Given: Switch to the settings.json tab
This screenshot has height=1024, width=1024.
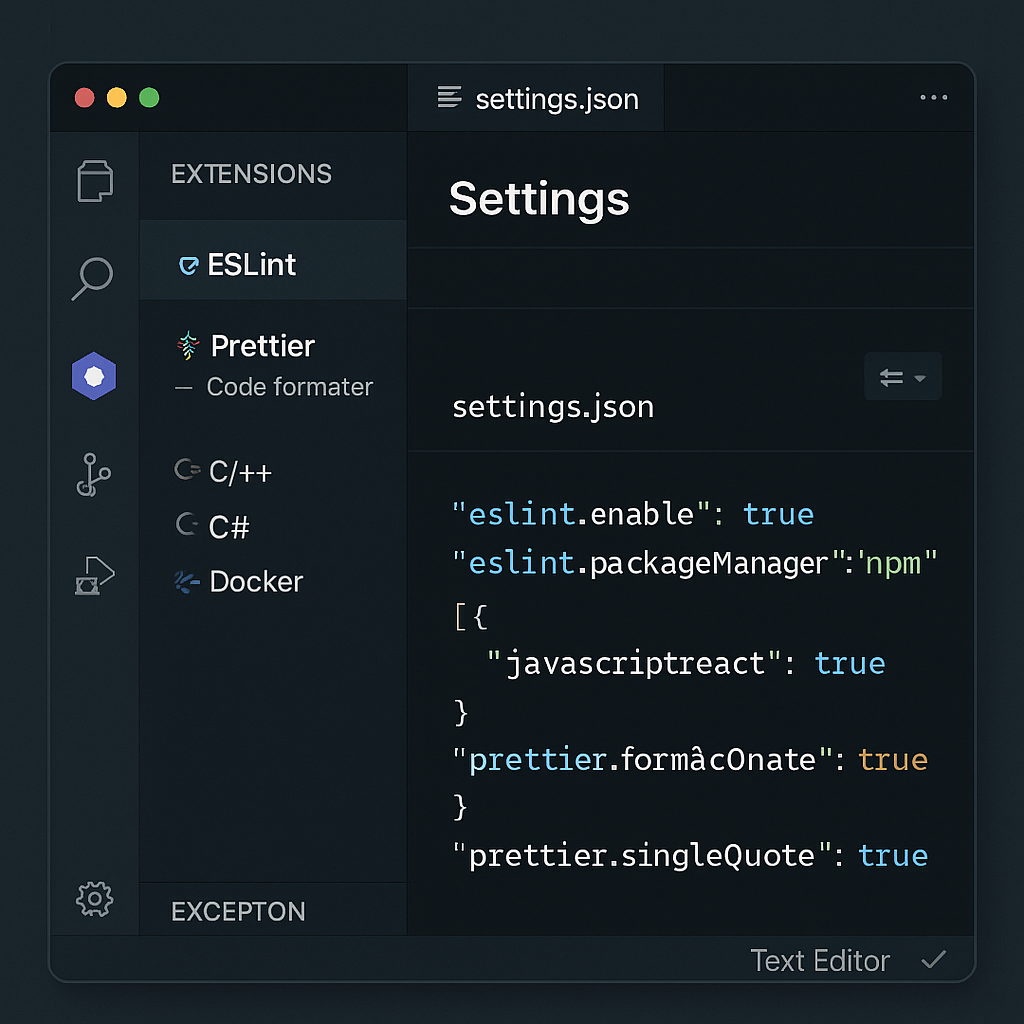Looking at the screenshot, I should pyautogui.click(x=536, y=97).
